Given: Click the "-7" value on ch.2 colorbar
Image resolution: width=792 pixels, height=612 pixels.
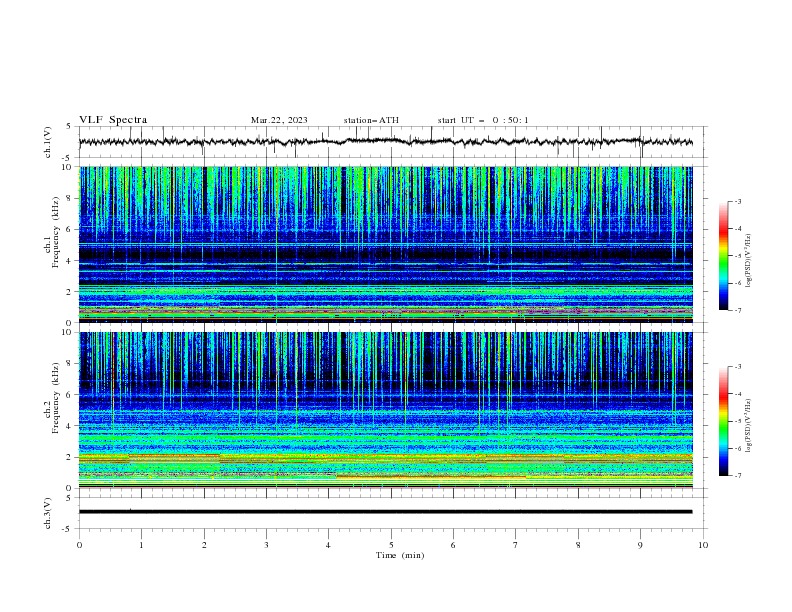Looking at the screenshot, I should click(738, 476).
